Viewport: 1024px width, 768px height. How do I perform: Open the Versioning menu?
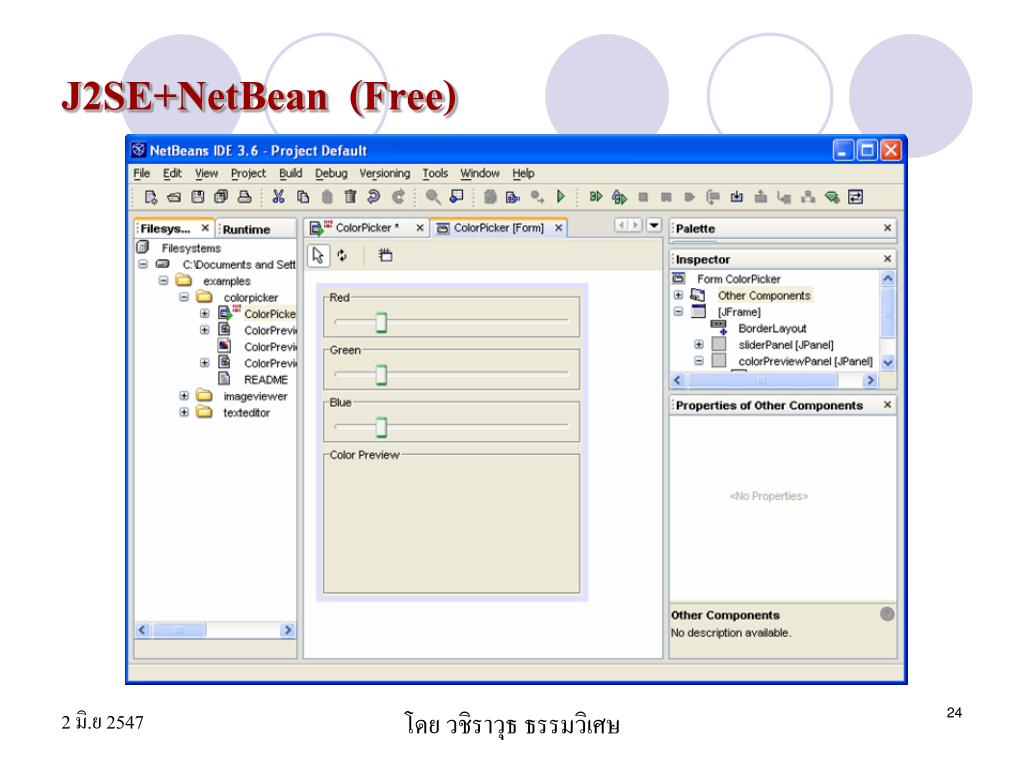(385, 173)
